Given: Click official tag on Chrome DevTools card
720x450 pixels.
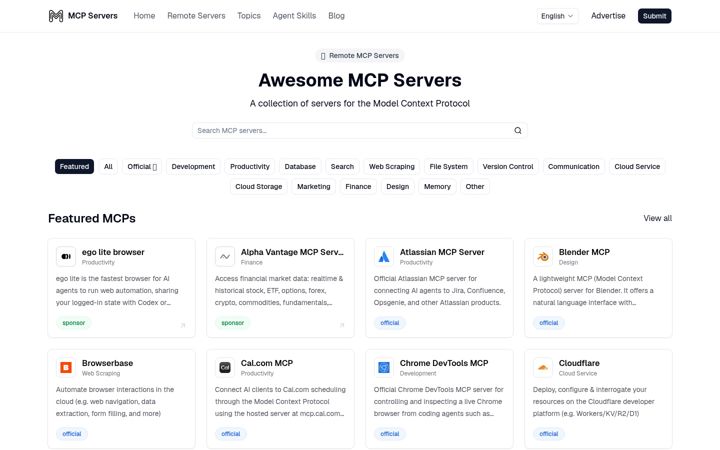Looking at the screenshot, I should click(389, 434).
